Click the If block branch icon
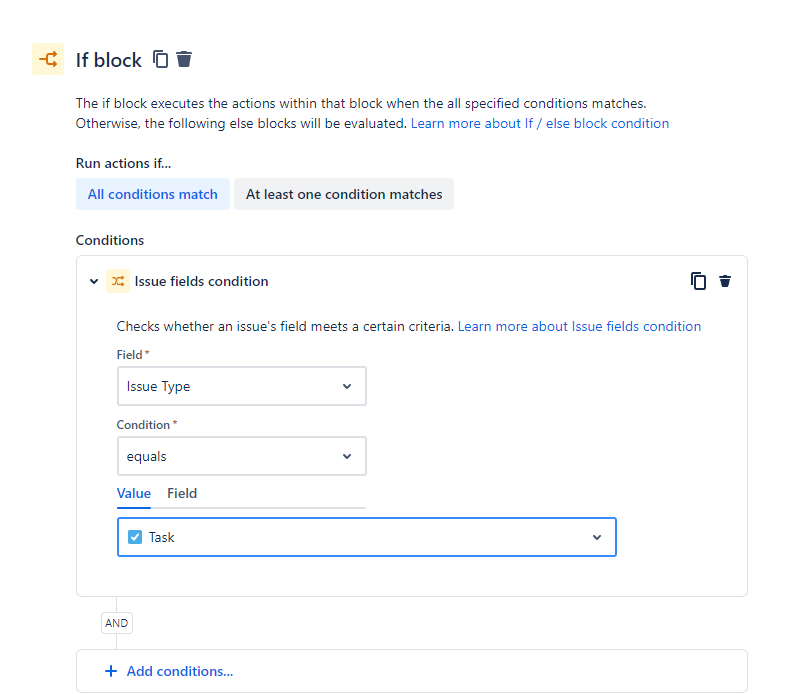 (x=48, y=59)
